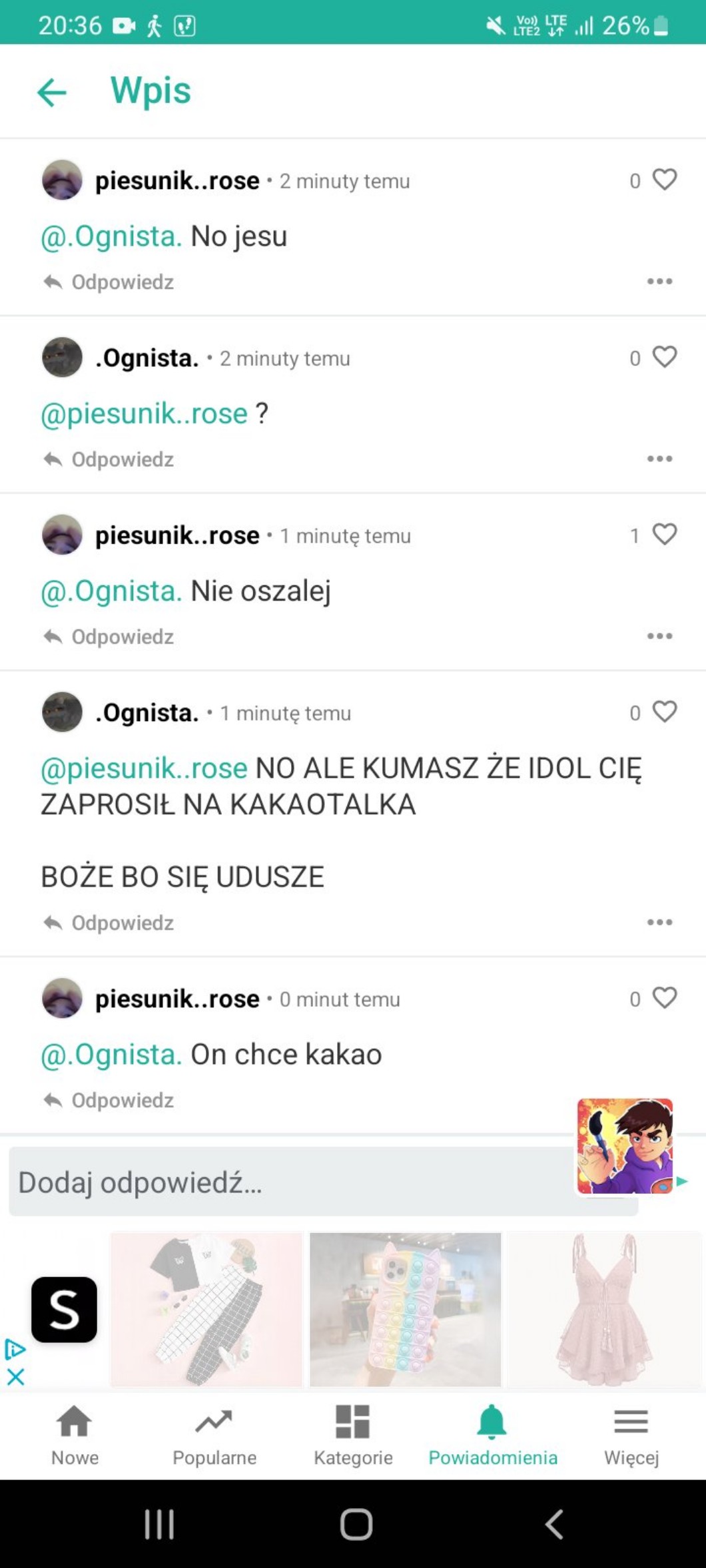Like the "No jesu" comment
The height and width of the screenshot is (1568, 706).
[x=664, y=180]
